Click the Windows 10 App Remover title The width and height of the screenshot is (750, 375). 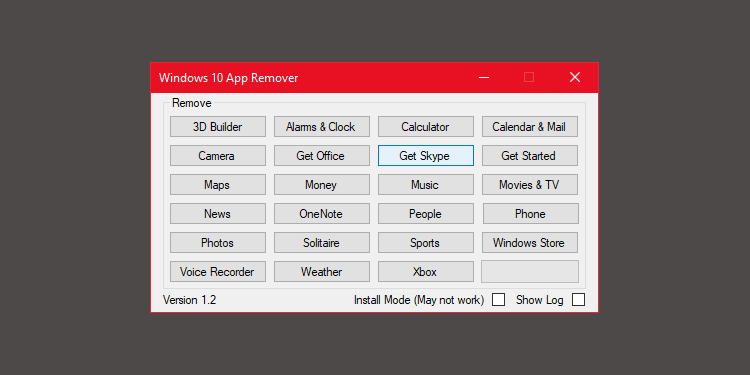229,77
